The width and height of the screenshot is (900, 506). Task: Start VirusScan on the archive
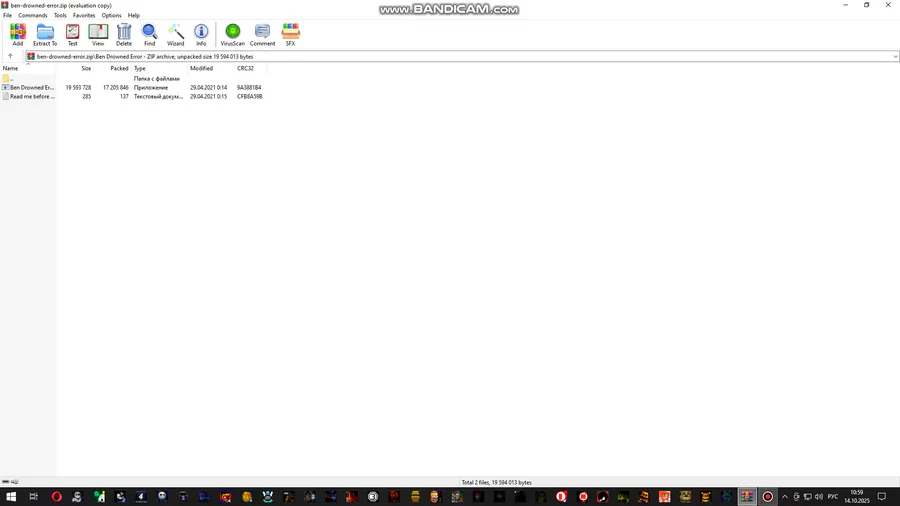[x=232, y=34]
